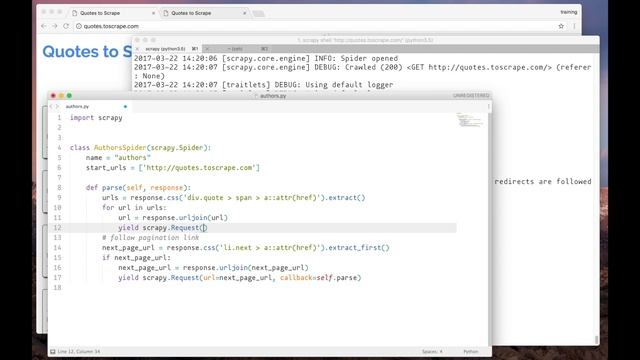The image size is (640, 360).
Task: Click the name = "authors" line
Action: 118,158
